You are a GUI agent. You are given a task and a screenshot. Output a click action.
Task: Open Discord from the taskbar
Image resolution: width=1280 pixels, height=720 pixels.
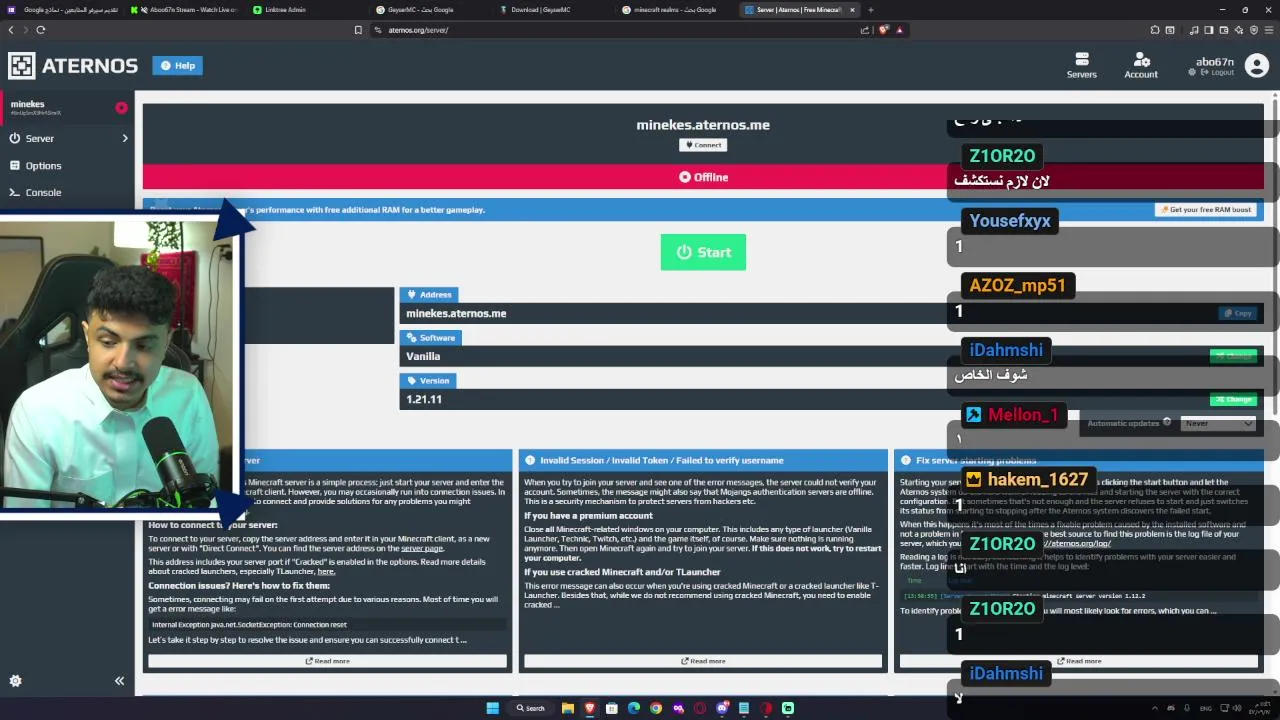click(722, 708)
